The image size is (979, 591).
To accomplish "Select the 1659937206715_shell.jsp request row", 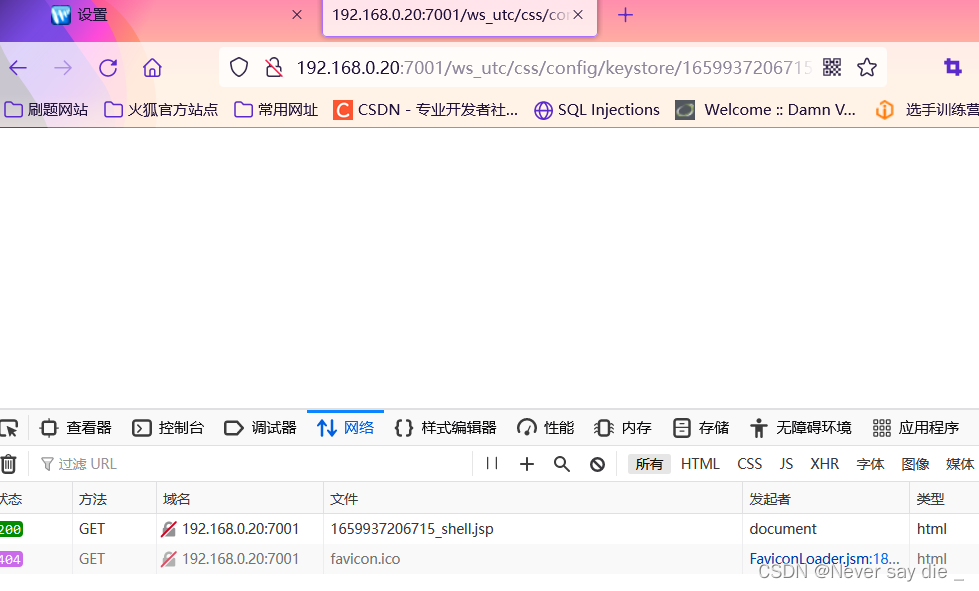I will tap(411, 528).
